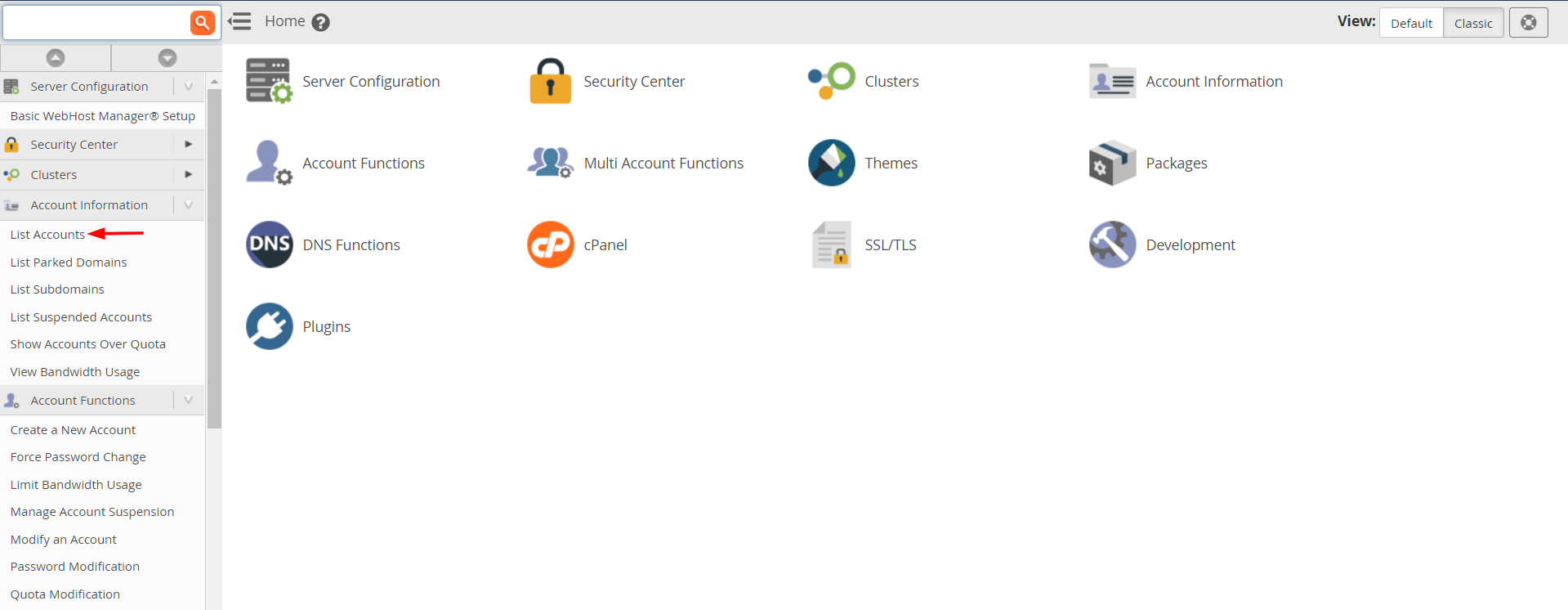1568x610 pixels.
Task: Open the Plugins plug icon
Action: click(269, 326)
